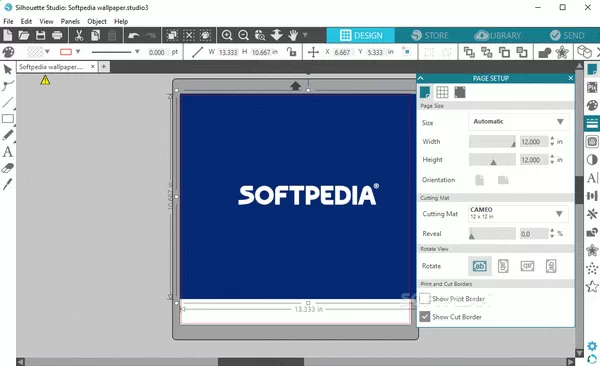Image resolution: width=600 pixels, height=366 pixels.
Task: Open the File menu
Action: tap(8, 21)
